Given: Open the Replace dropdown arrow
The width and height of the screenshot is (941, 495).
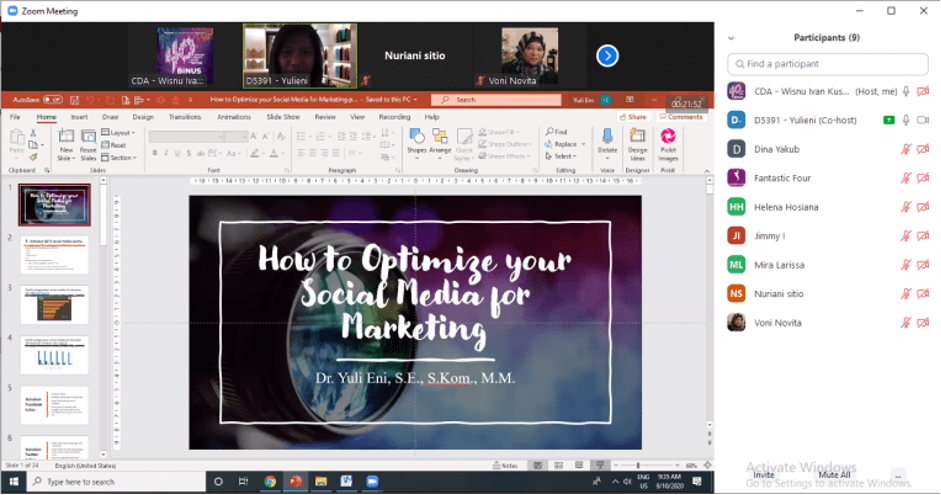Looking at the screenshot, I should pyautogui.click(x=583, y=144).
